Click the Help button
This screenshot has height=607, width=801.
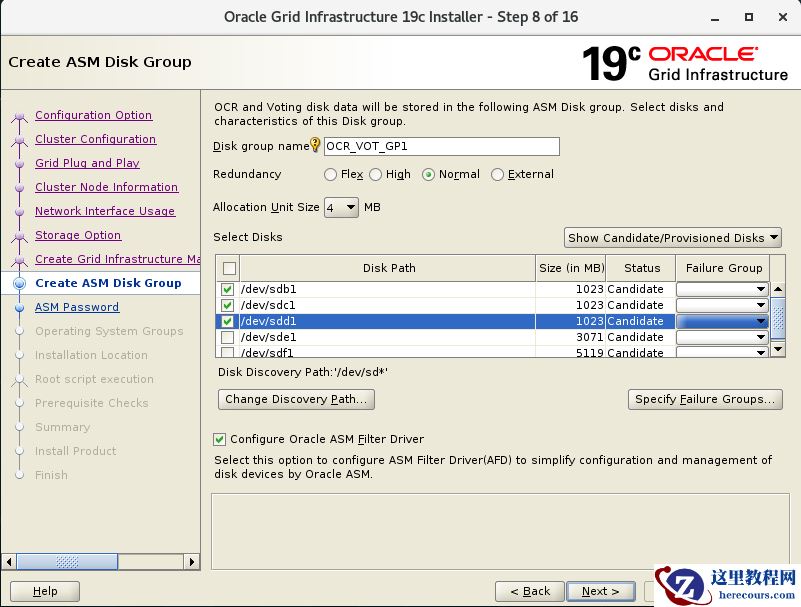(45, 591)
